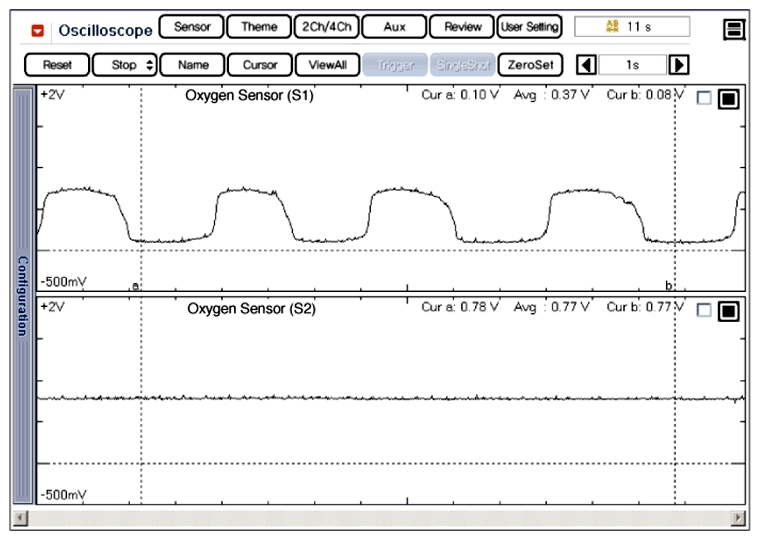The width and height of the screenshot is (760, 540).
Task: Open the Theme menu
Action: pyautogui.click(x=259, y=27)
